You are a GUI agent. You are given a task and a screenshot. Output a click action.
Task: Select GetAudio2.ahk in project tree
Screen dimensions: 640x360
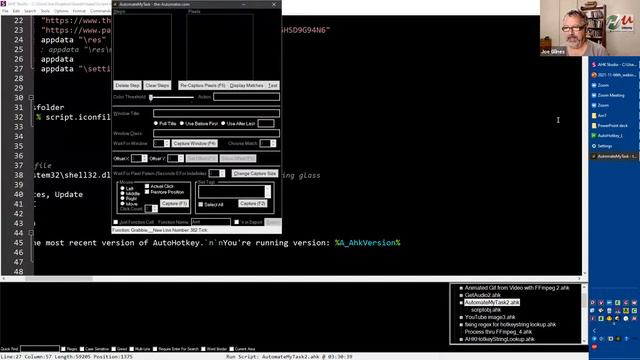482,295
